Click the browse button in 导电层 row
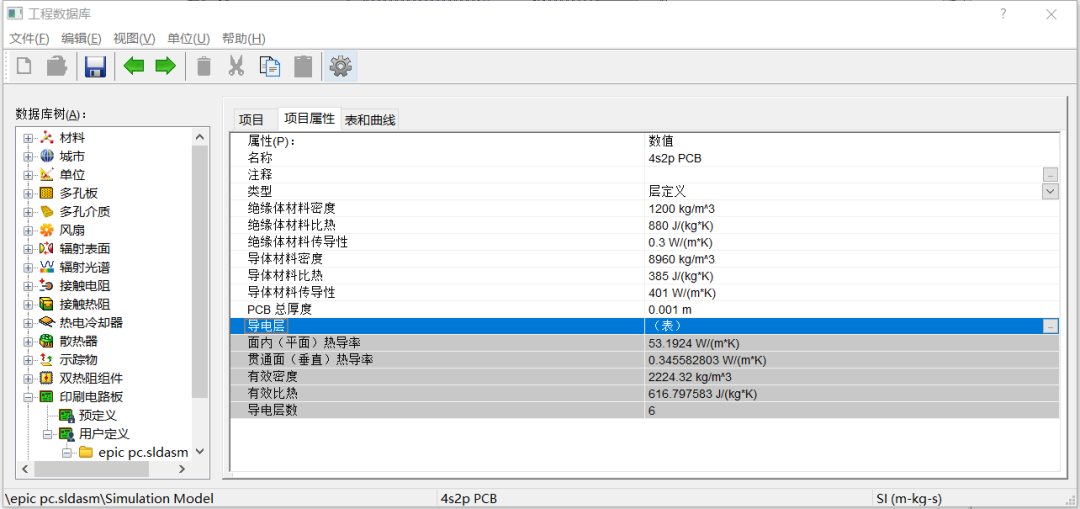Image resolution: width=1080 pixels, height=509 pixels. click(x=1050, y=326)
